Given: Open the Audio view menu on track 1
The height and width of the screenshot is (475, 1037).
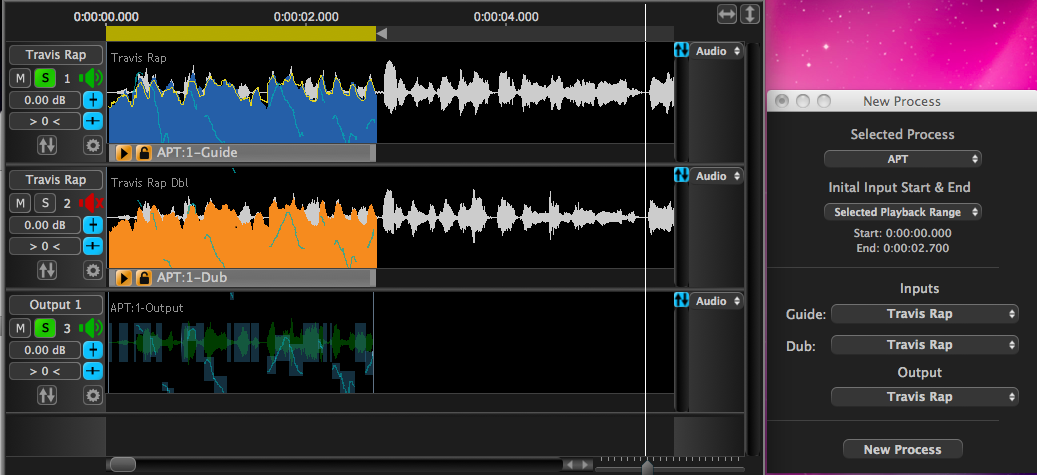Looking at the screenshot, I should (x=717, y=51).
